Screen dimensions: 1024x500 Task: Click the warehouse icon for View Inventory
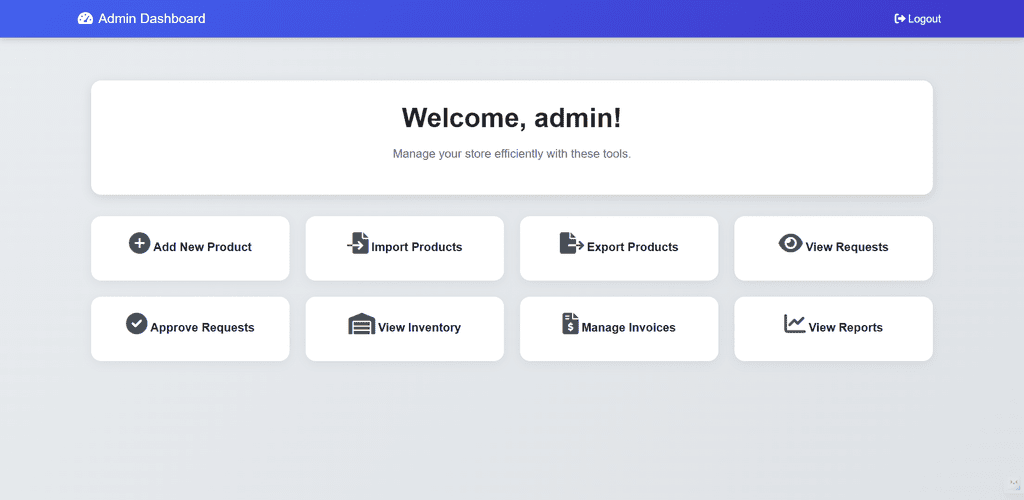coord(362,324)
